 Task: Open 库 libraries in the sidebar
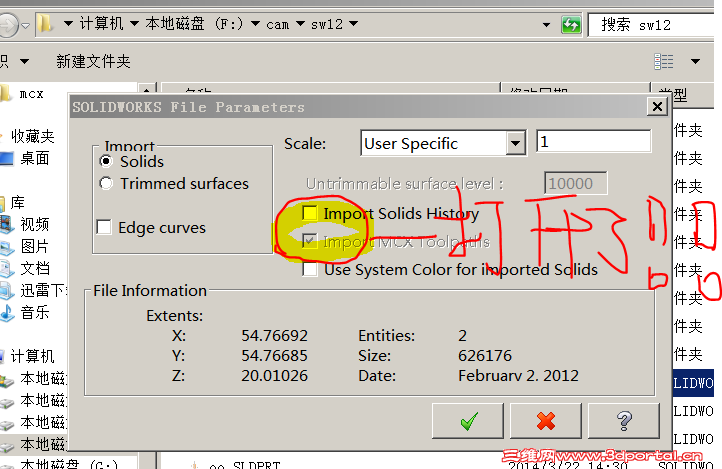(17, 203)
